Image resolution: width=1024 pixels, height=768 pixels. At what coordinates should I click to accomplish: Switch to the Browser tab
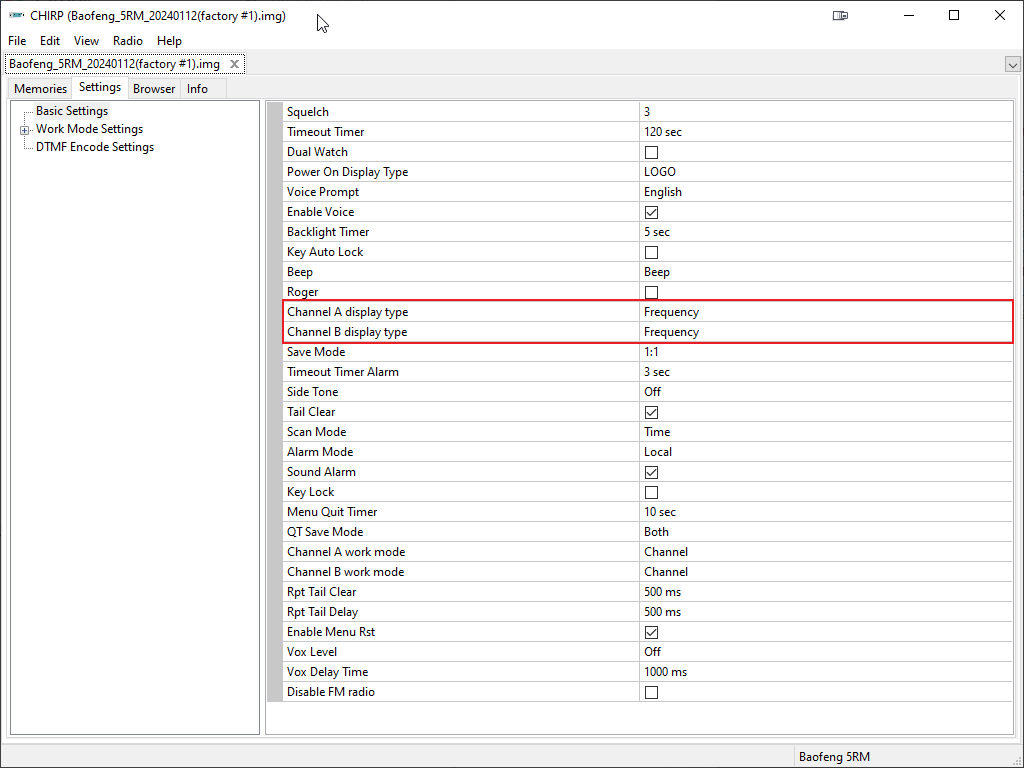(x=154, y=89)
